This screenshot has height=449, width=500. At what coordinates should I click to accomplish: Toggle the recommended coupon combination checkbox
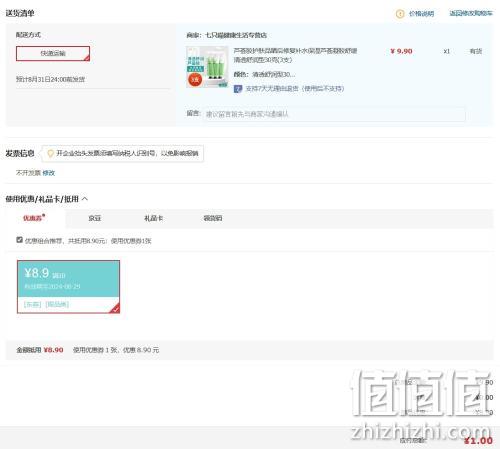pos(19,240)
